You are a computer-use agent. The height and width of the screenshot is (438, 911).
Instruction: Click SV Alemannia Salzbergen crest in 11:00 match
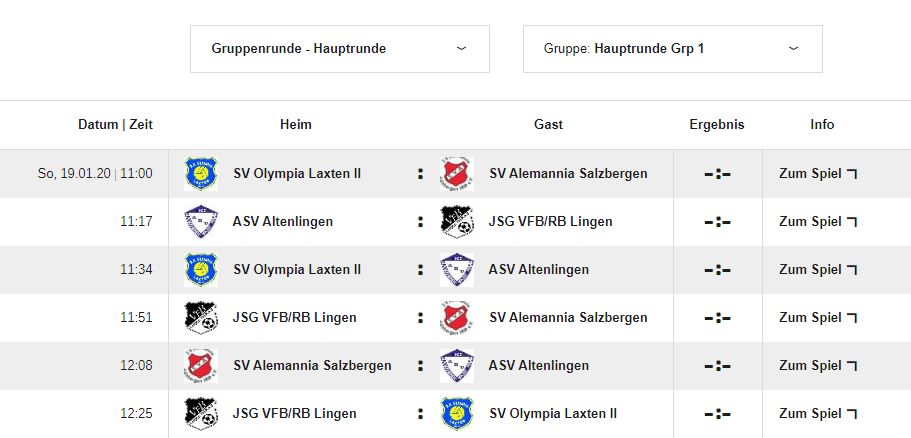[457, 173]
